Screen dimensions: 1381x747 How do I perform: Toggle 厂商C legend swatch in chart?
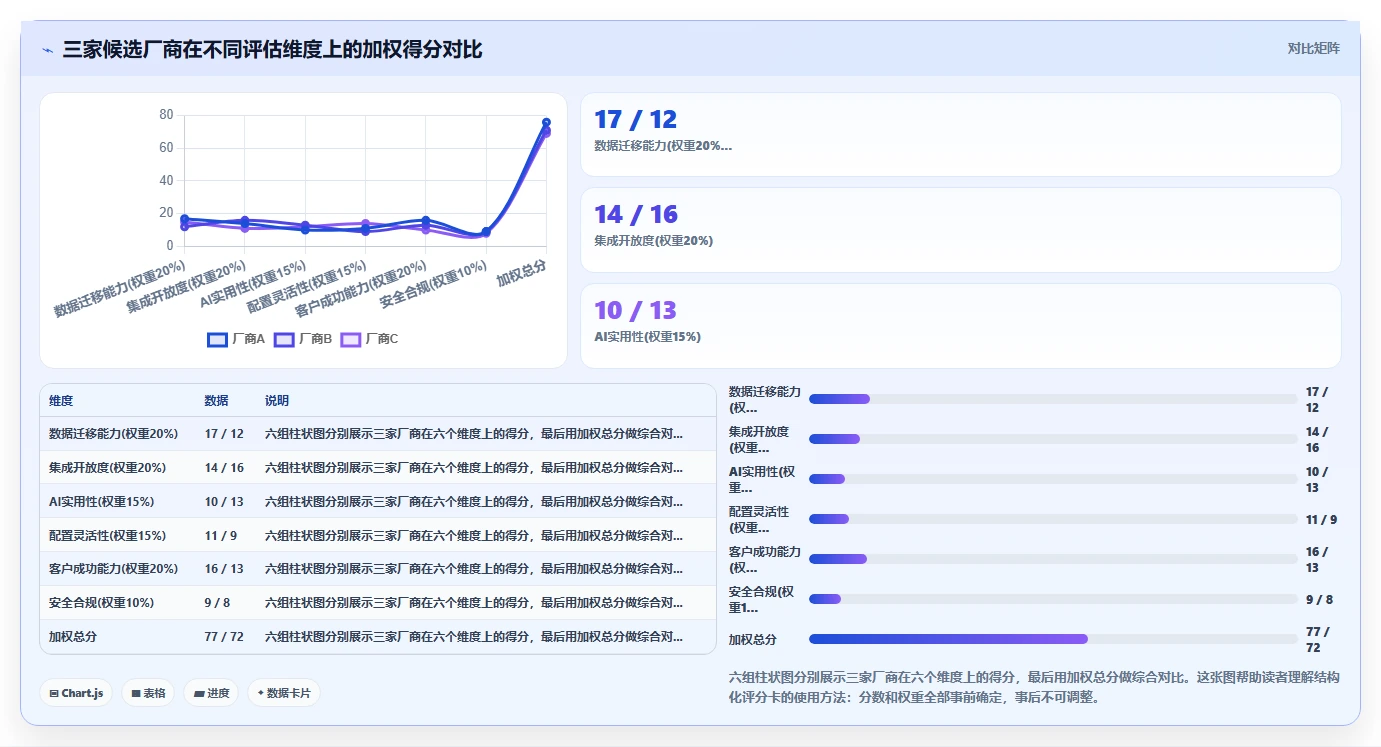click(x=351, y=339)
